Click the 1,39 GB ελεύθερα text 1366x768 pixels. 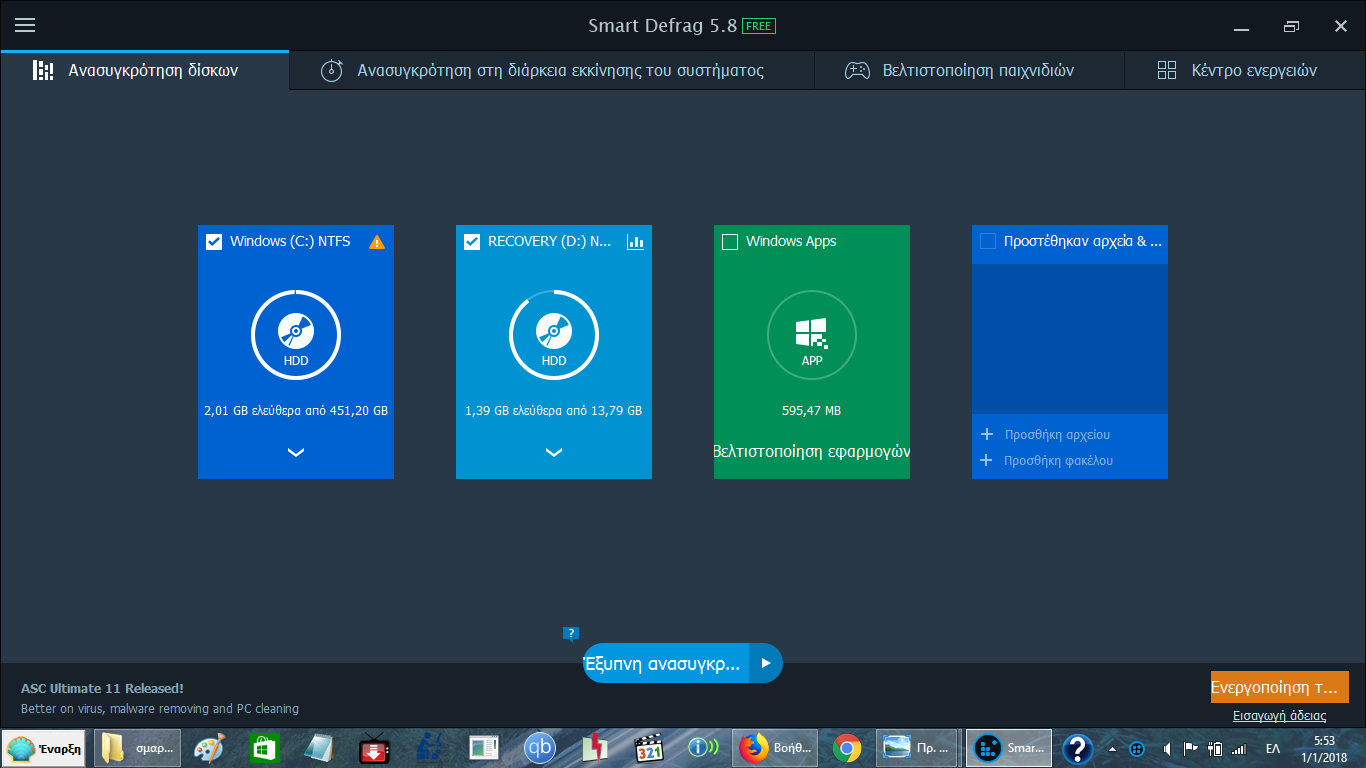click(554, 411)
